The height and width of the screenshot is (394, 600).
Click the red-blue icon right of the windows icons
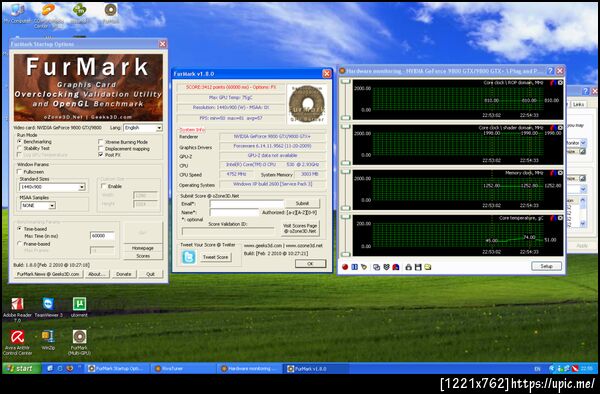(396, 267)
